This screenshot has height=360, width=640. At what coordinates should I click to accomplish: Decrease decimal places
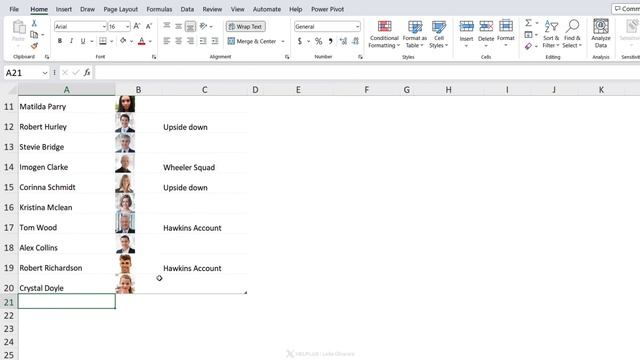coord(355,41)
